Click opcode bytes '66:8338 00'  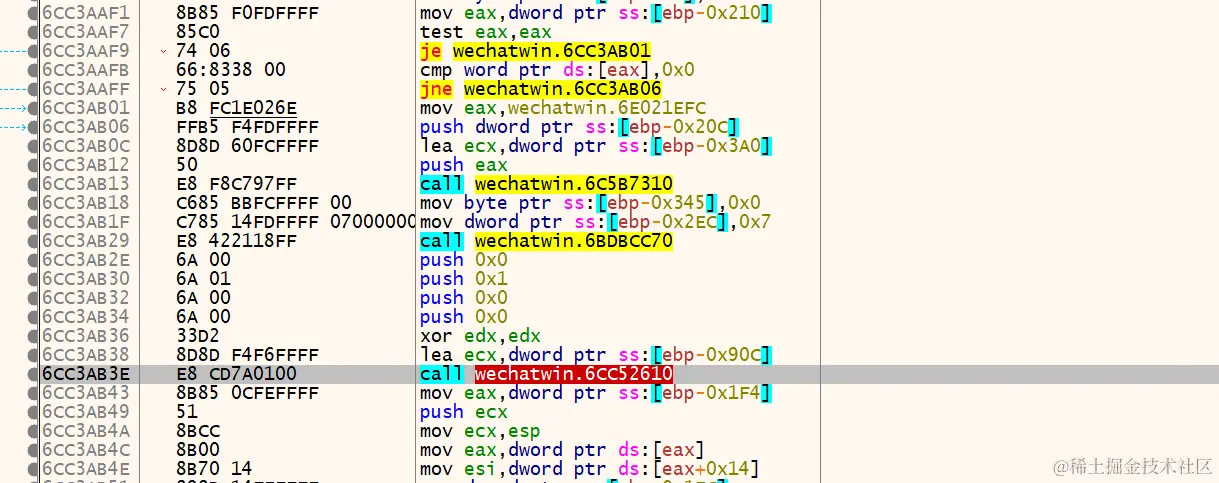230,70
